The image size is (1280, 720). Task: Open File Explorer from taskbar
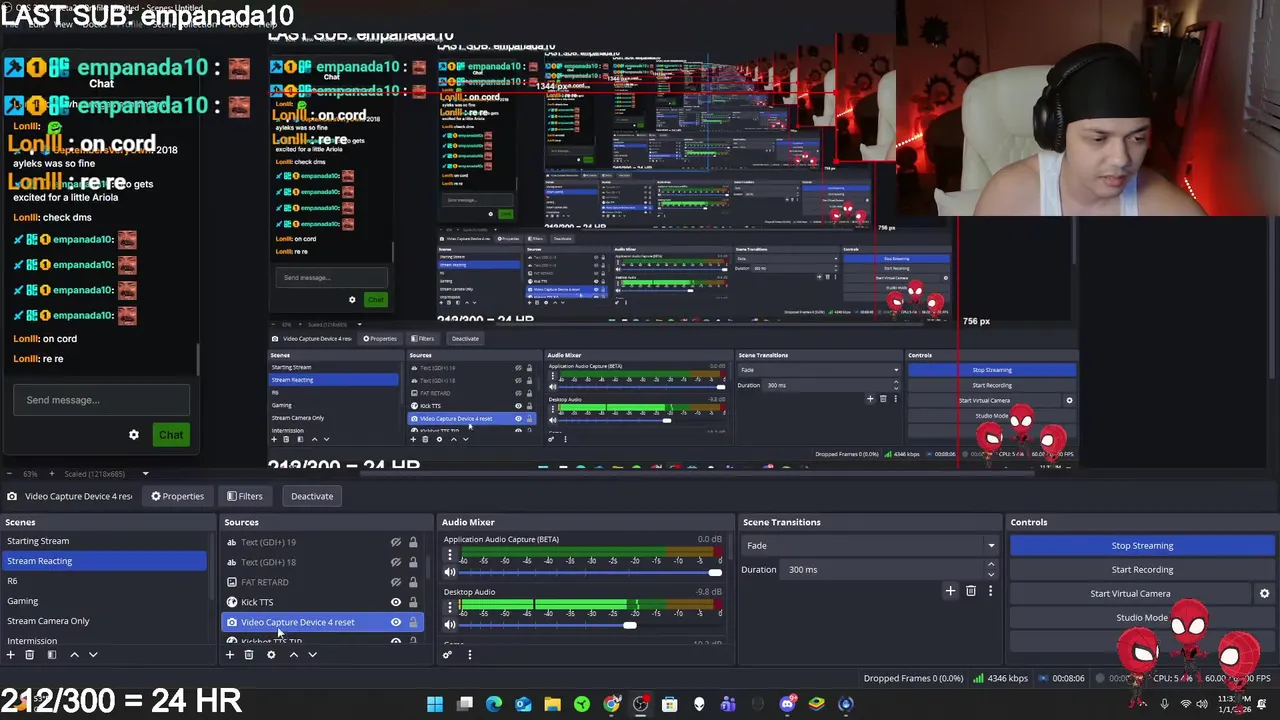[x=552, y=704]
